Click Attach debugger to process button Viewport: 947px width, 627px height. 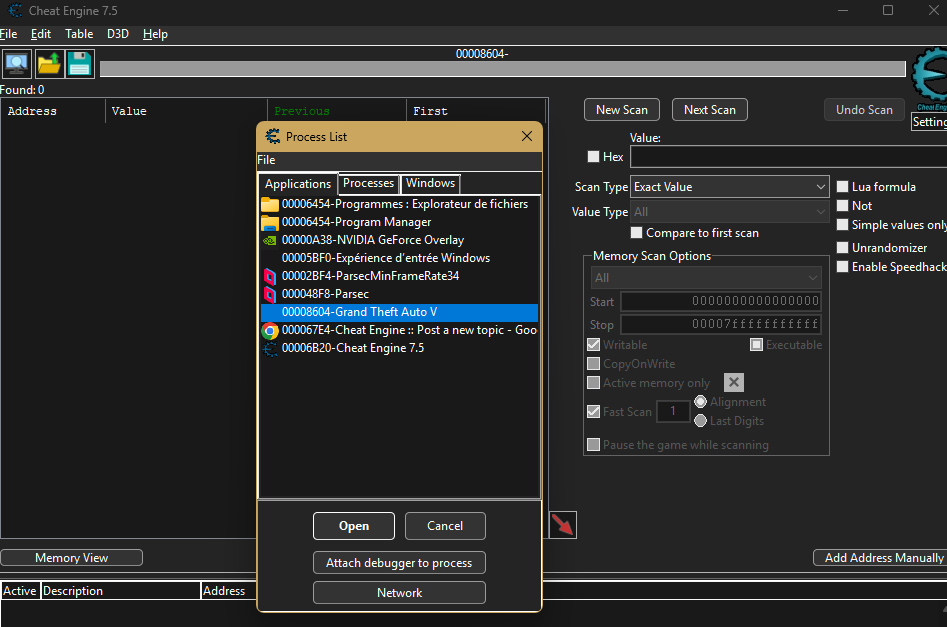coord(399,563)
